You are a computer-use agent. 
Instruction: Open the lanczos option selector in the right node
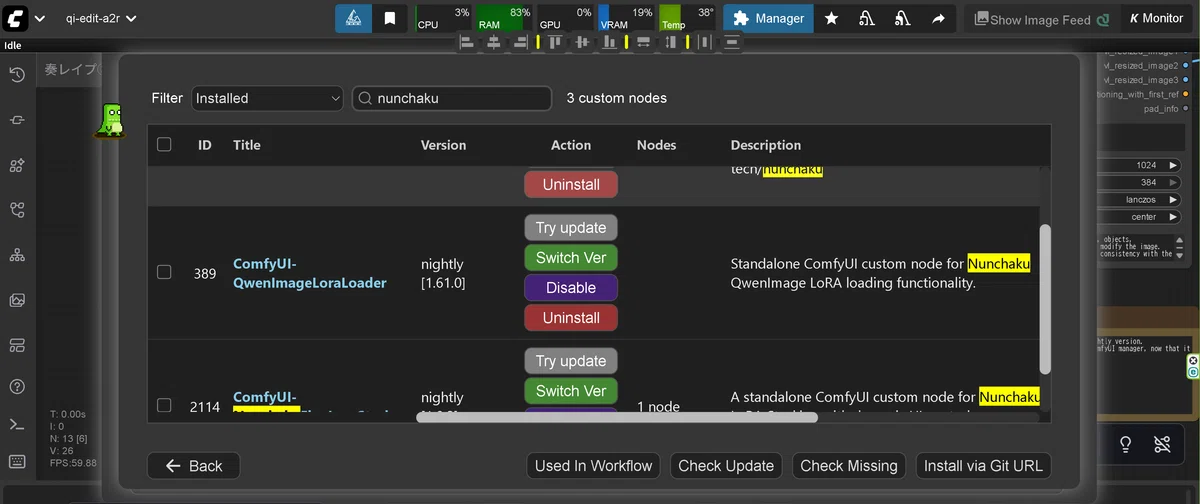[x=1141, y=199]
